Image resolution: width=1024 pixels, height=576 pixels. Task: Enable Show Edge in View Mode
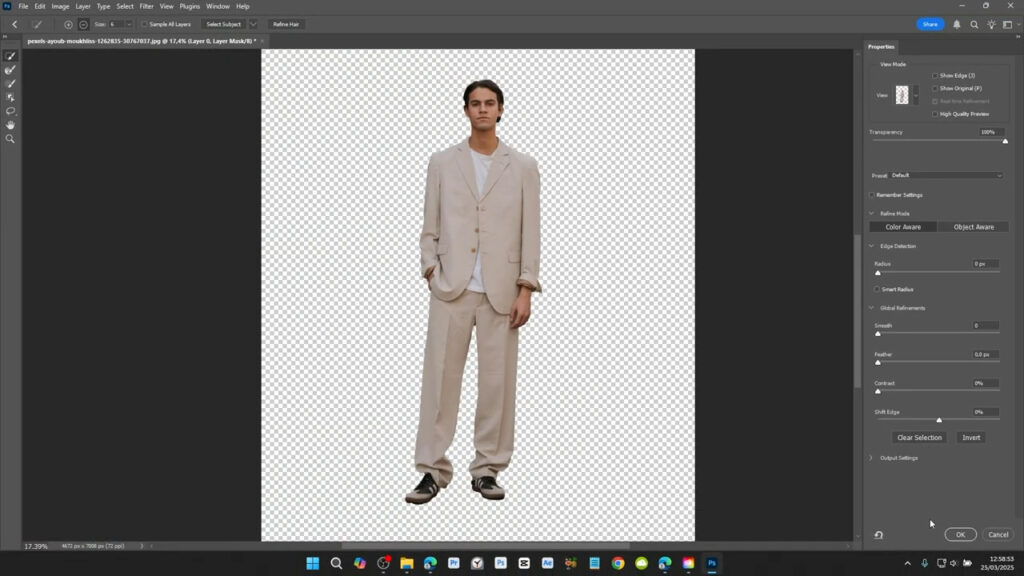pos(936,75)
